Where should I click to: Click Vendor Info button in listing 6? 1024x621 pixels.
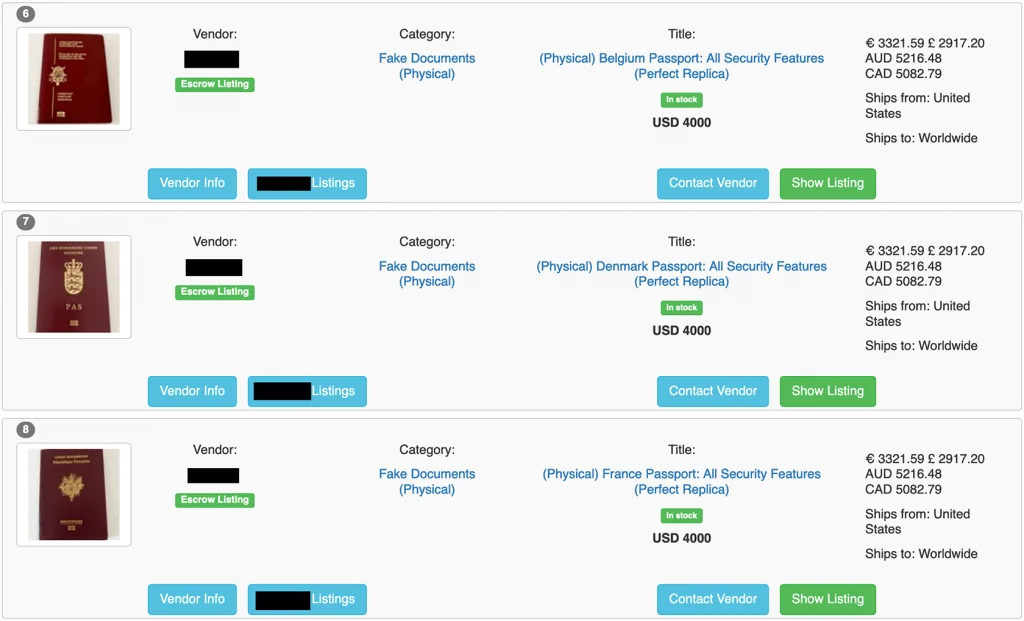point(192,183)
